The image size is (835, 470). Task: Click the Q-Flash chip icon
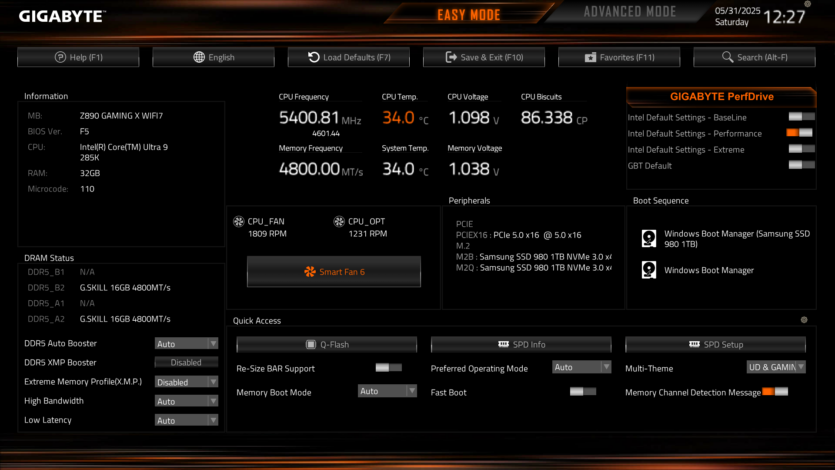[x=311, y=344]
